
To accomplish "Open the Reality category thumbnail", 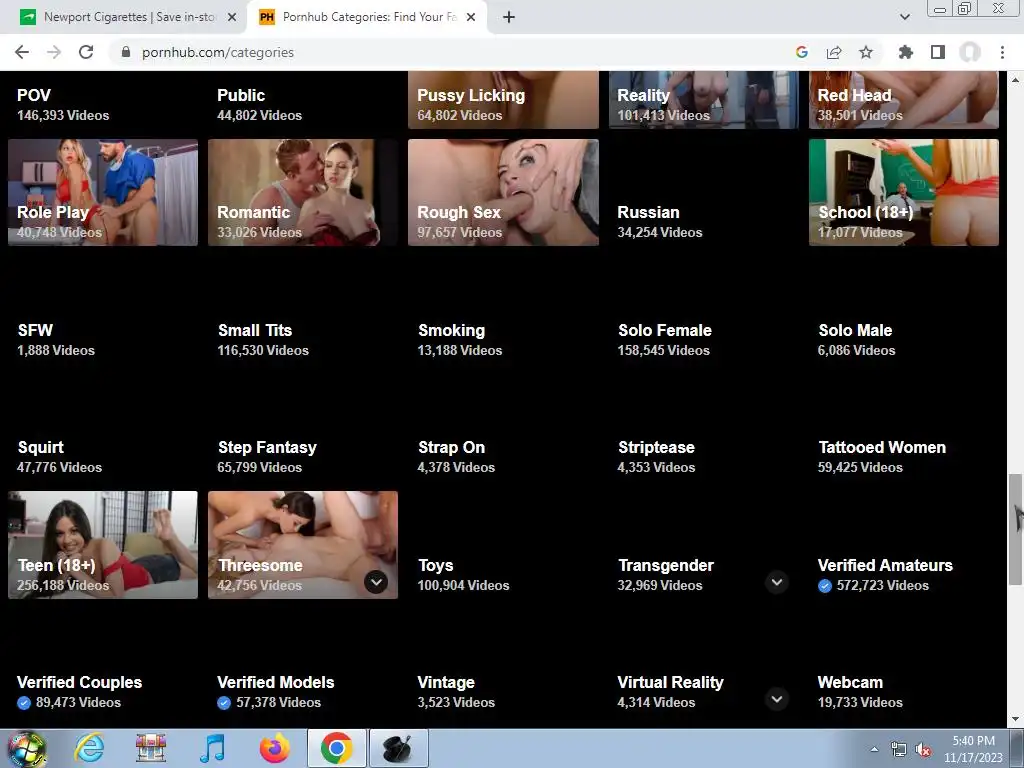I will click(x=703, y=100).
